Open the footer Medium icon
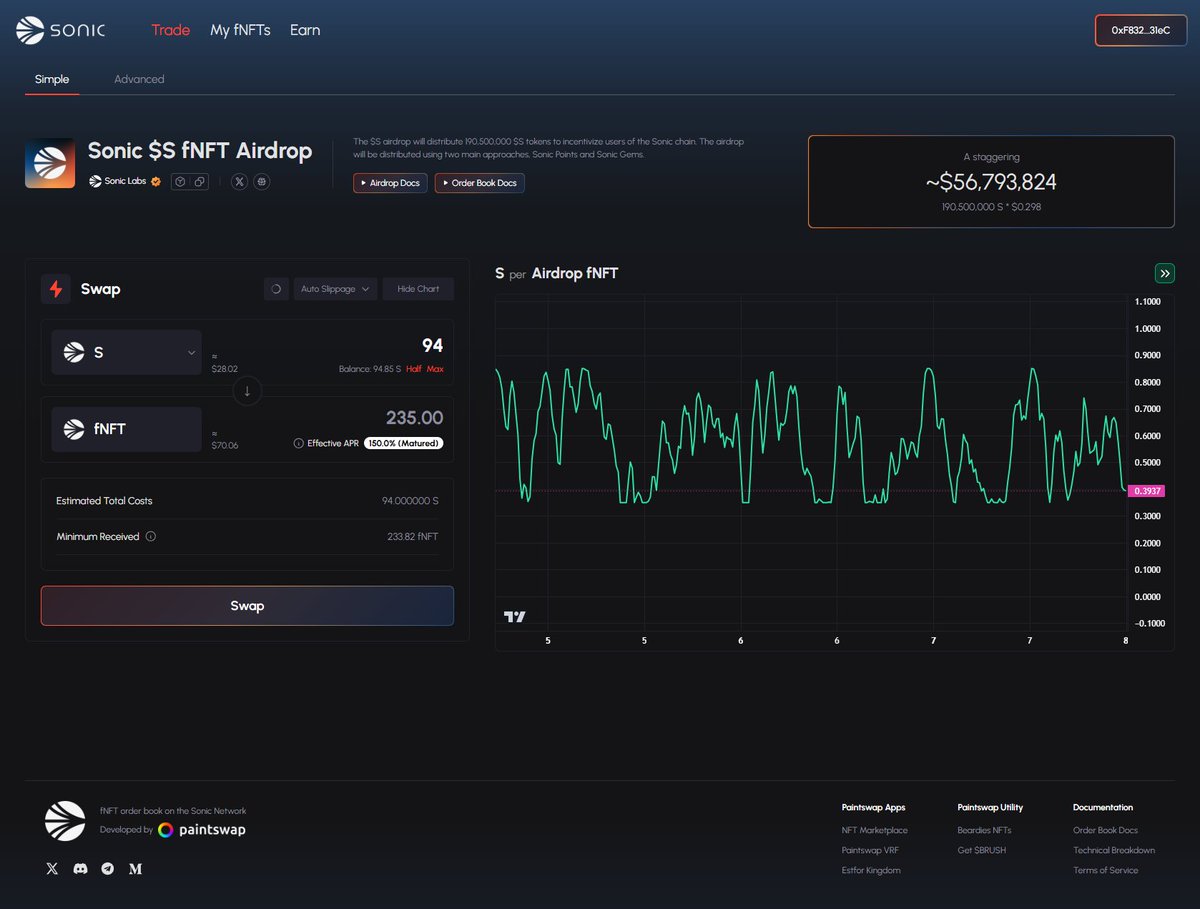 [x=136, y=869]
